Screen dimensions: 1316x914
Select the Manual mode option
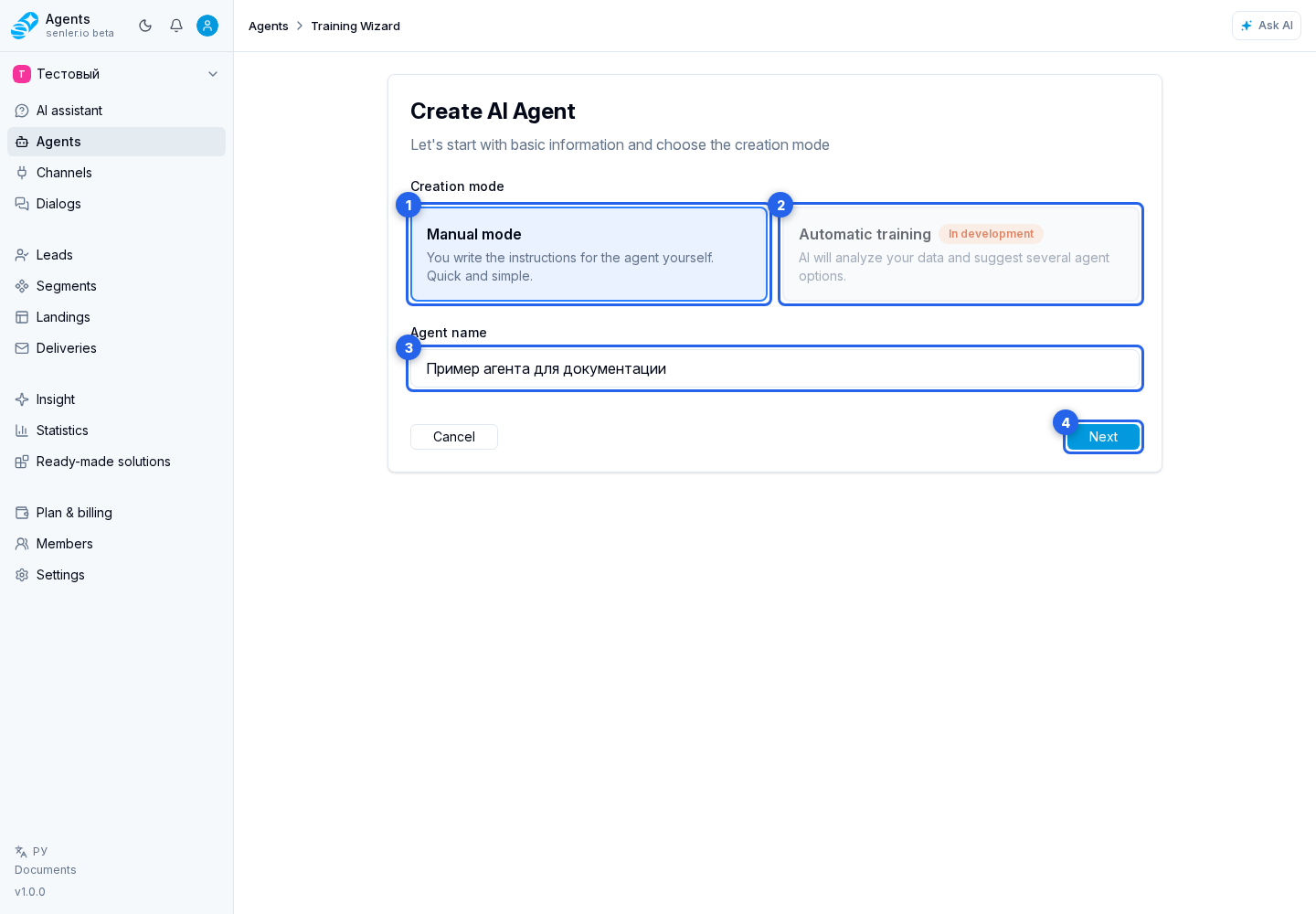click(x=589, y=254)
